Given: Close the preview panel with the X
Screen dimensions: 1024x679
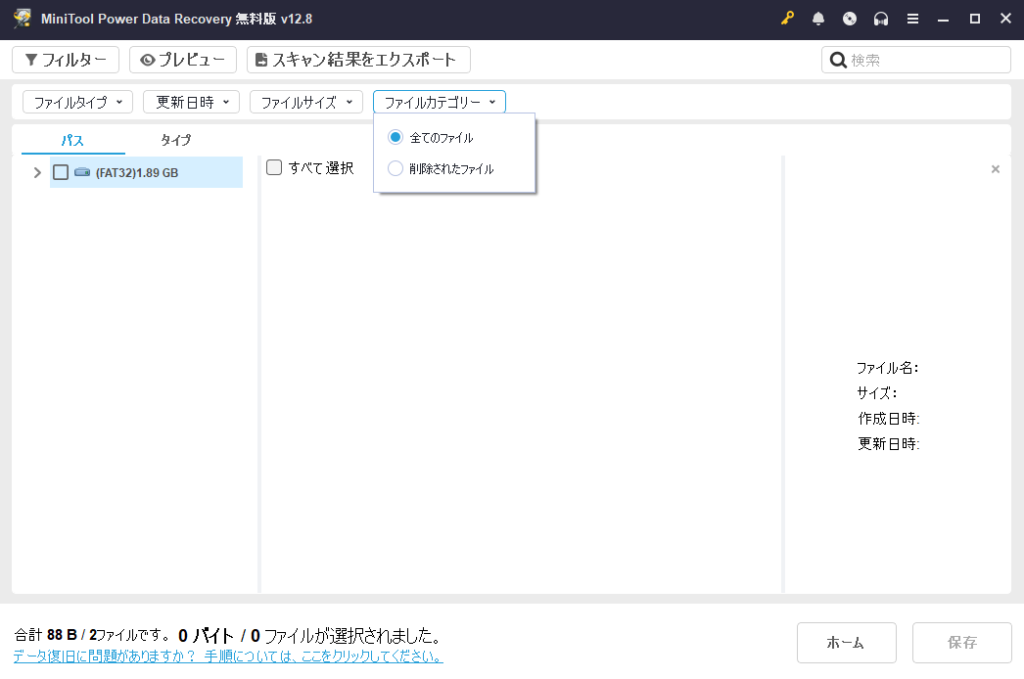Looking at the screenshot, I should [x=995, y=170].
